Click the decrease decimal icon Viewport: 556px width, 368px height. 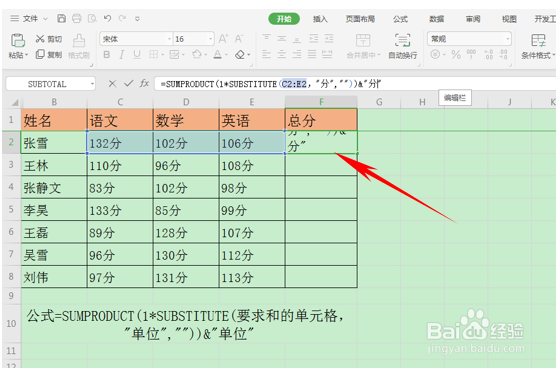coord(504,54)
